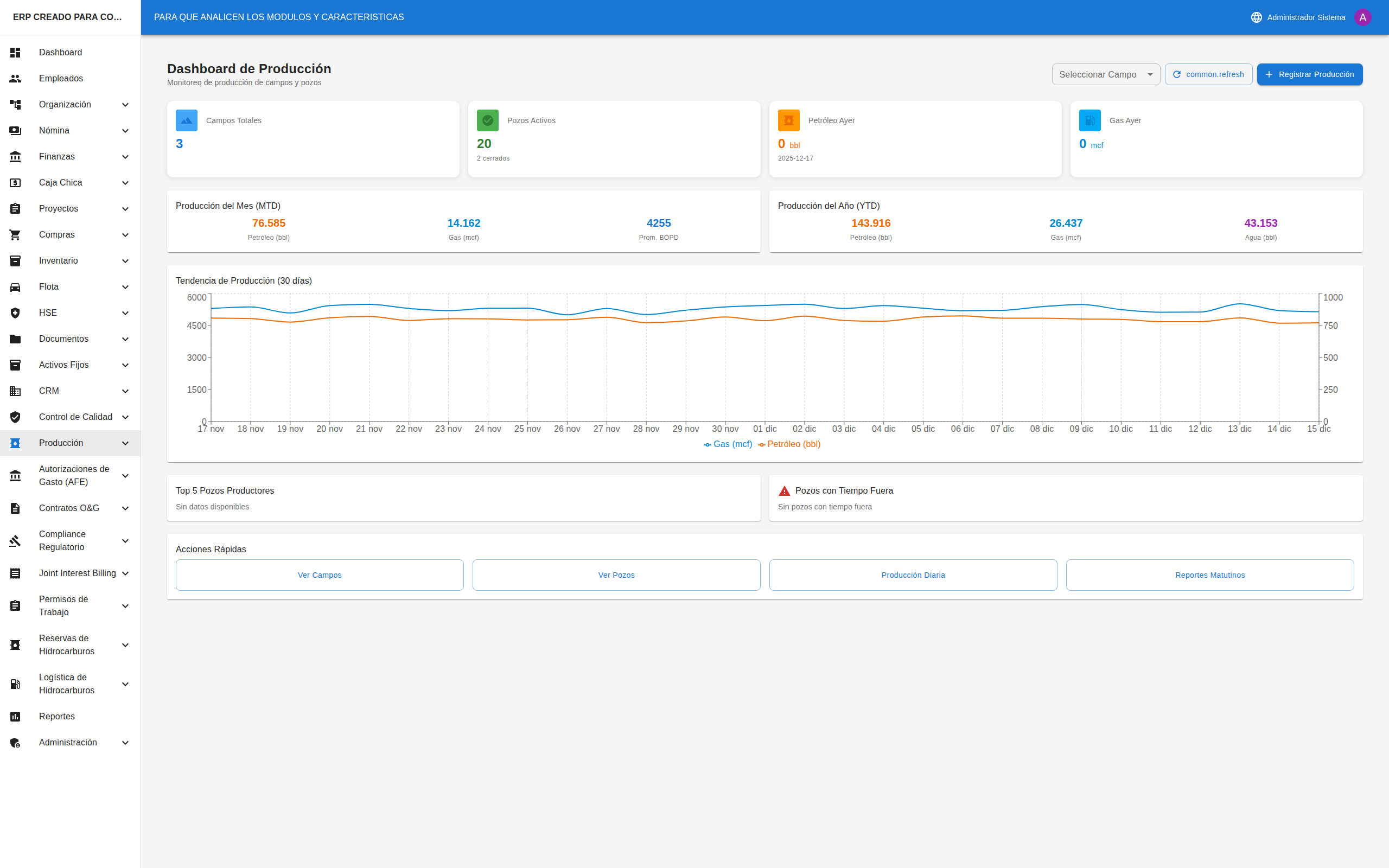Image resolution: width=1389 pixels, height=868 pixels.
Task: Hide the Compliance Regulatorio submenu chevron
Action: pyautogui.click(x=125, y=540)
